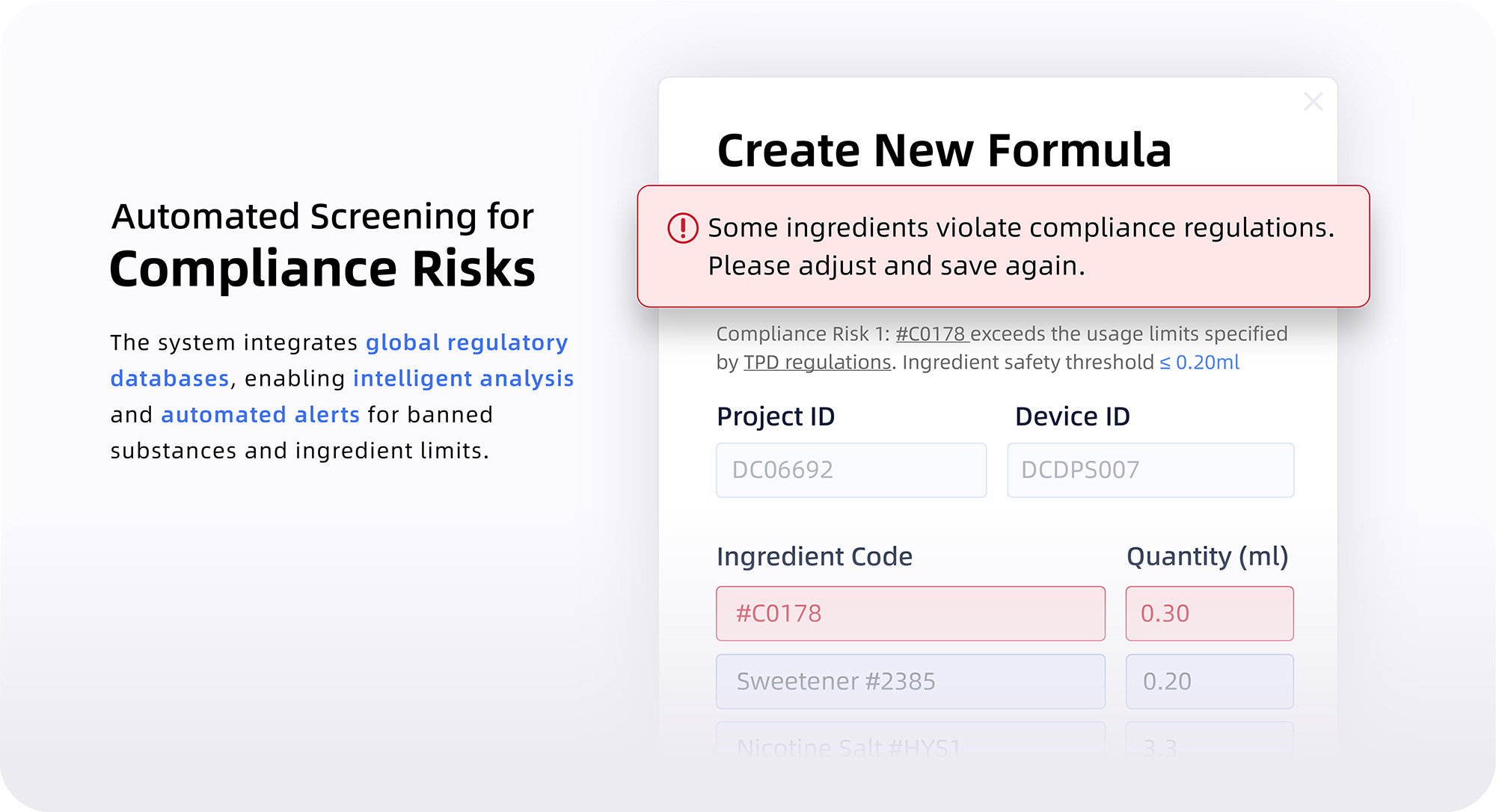1496x812 pixels.
Task: Click the Quantity (ml) column label
Action: click(1207, 557)
